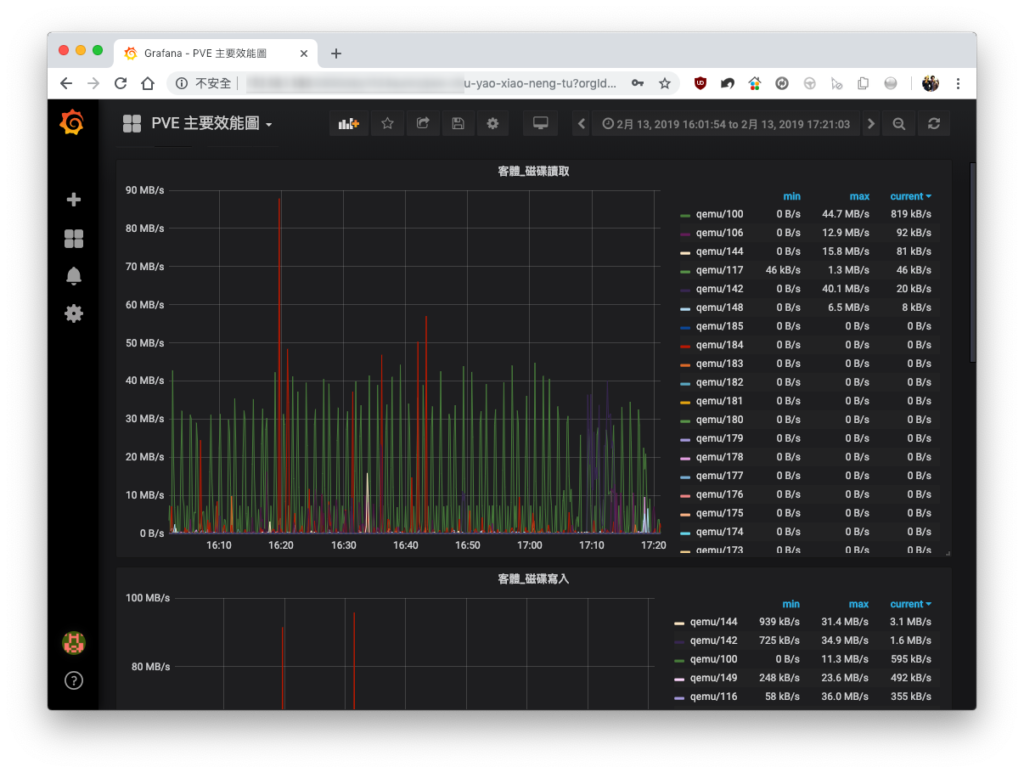The height and width of the screenshot is (773, 1024).
Task: Star this dashboard as favorite
Action: [387, 123]
